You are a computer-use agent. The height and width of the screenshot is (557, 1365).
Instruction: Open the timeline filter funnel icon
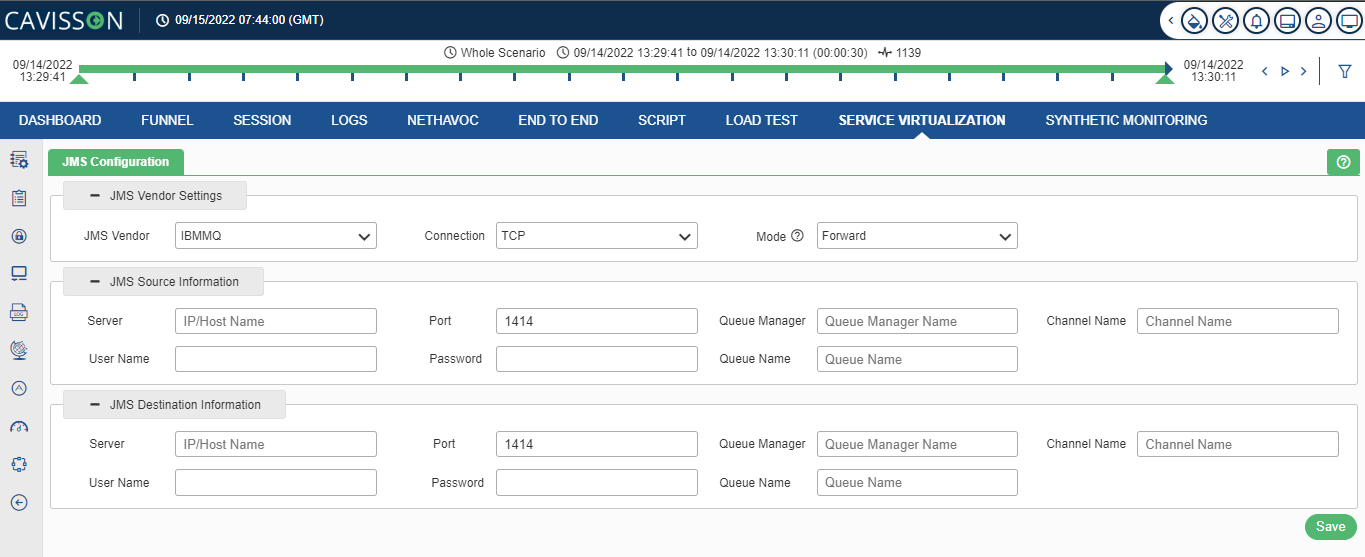coord(1344,71)
